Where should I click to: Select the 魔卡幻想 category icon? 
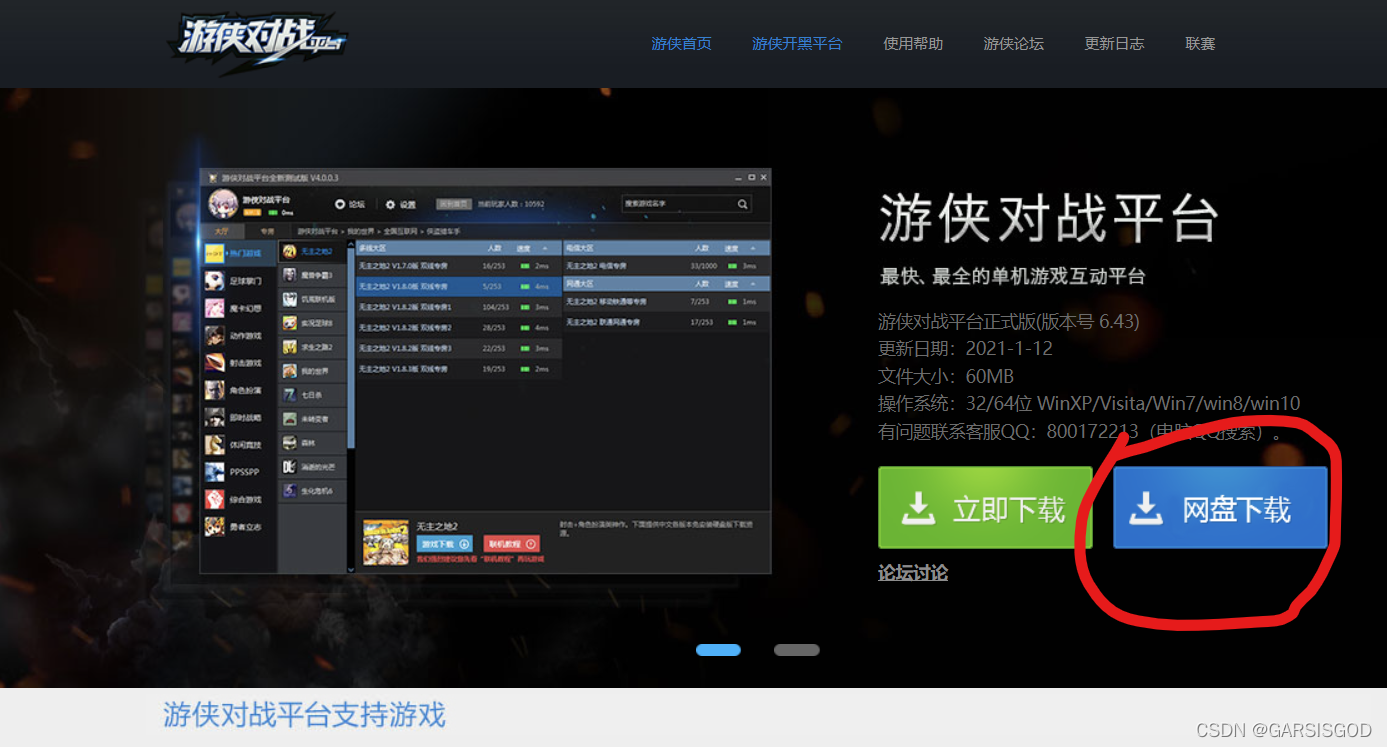tap(215, 308)
